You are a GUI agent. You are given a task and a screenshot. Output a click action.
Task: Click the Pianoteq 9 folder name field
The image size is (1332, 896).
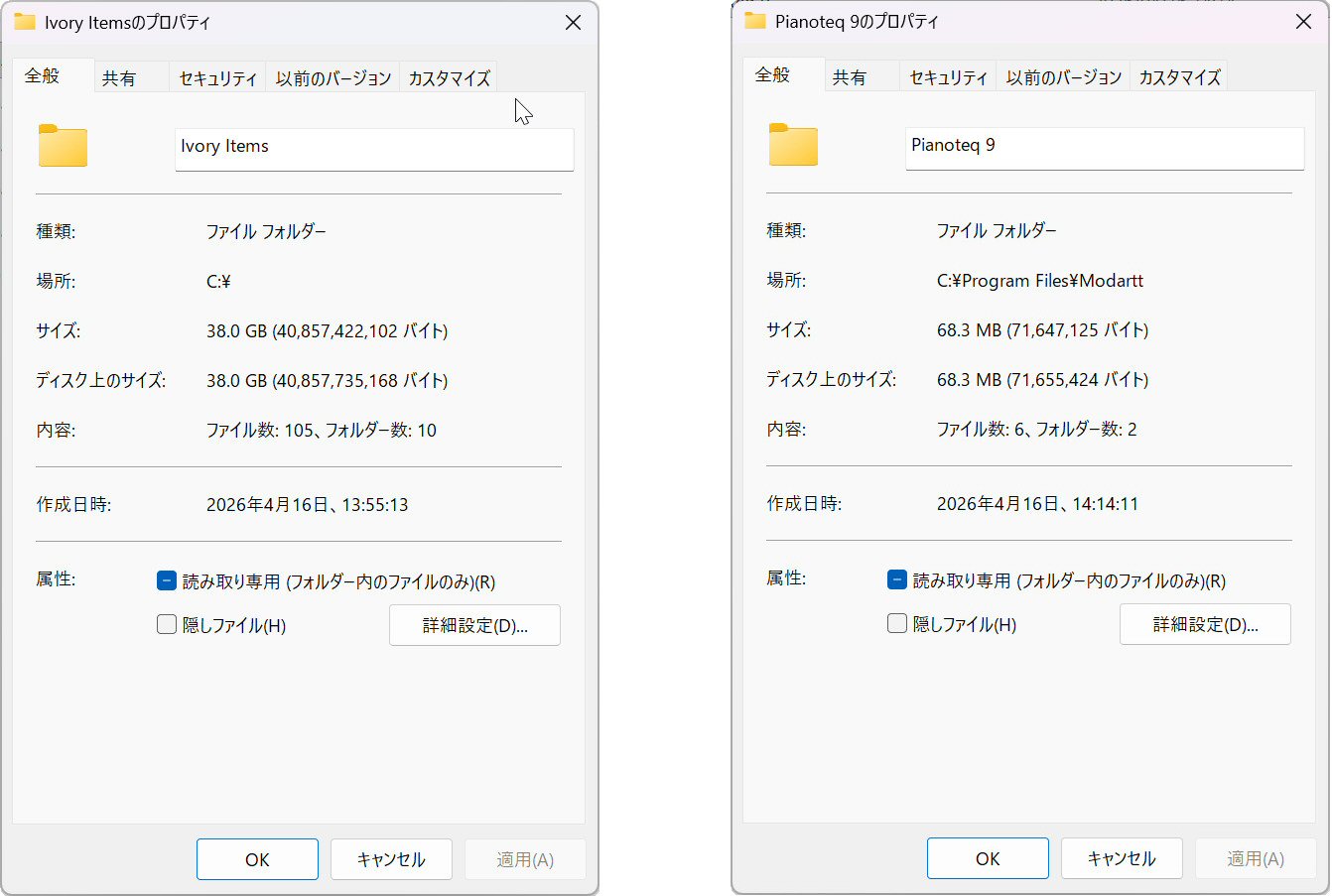1104,146
